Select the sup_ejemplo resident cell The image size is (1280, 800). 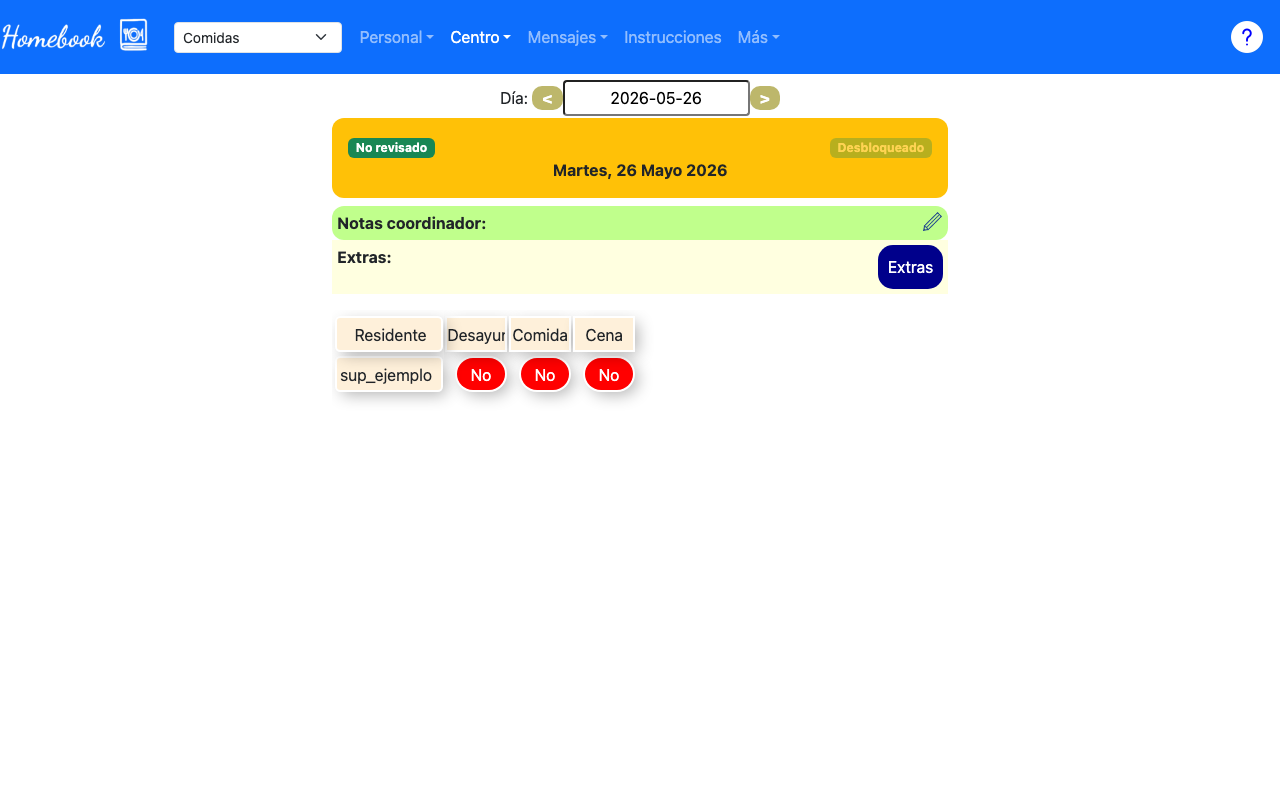point(389,375)
